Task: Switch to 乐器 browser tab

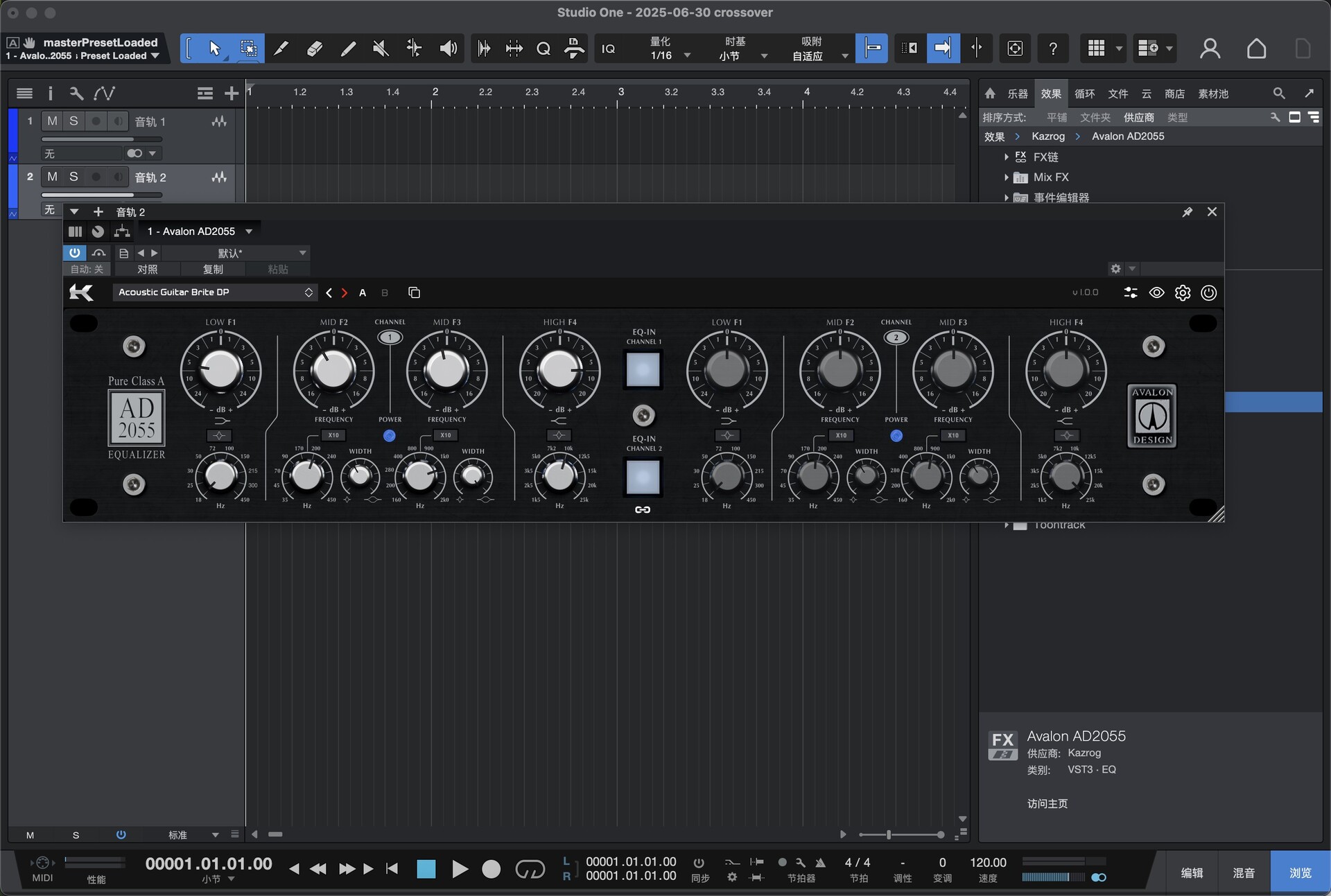Action: click(x=1017, y=94)
